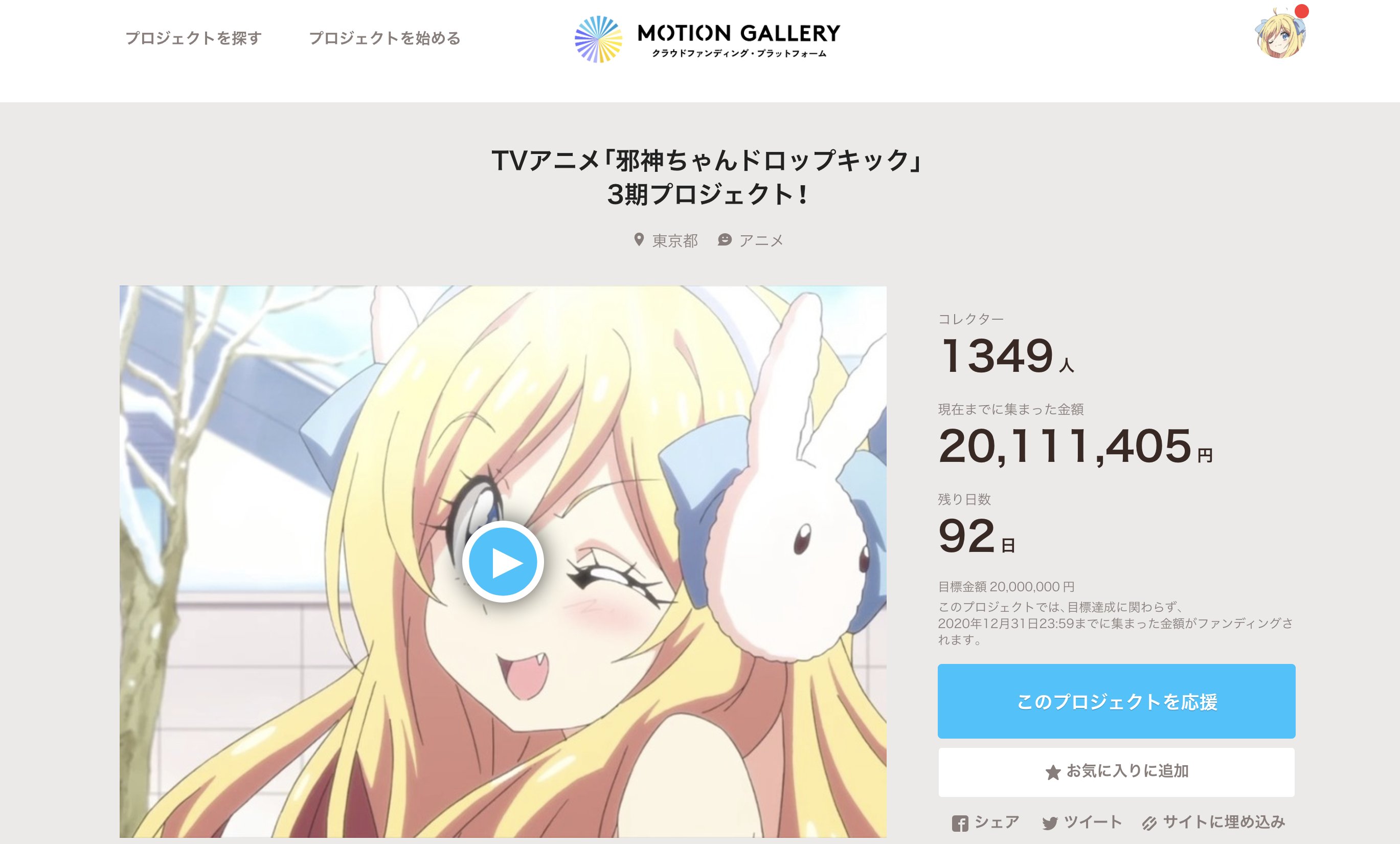Click サイトに埋め込み link text
This screenshot has height=844, width=1400.
(1224, 822)
